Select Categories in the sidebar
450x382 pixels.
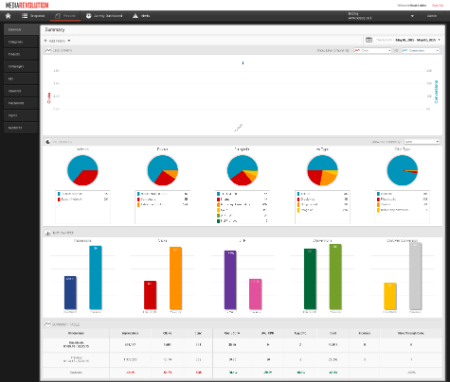point(21,42)
